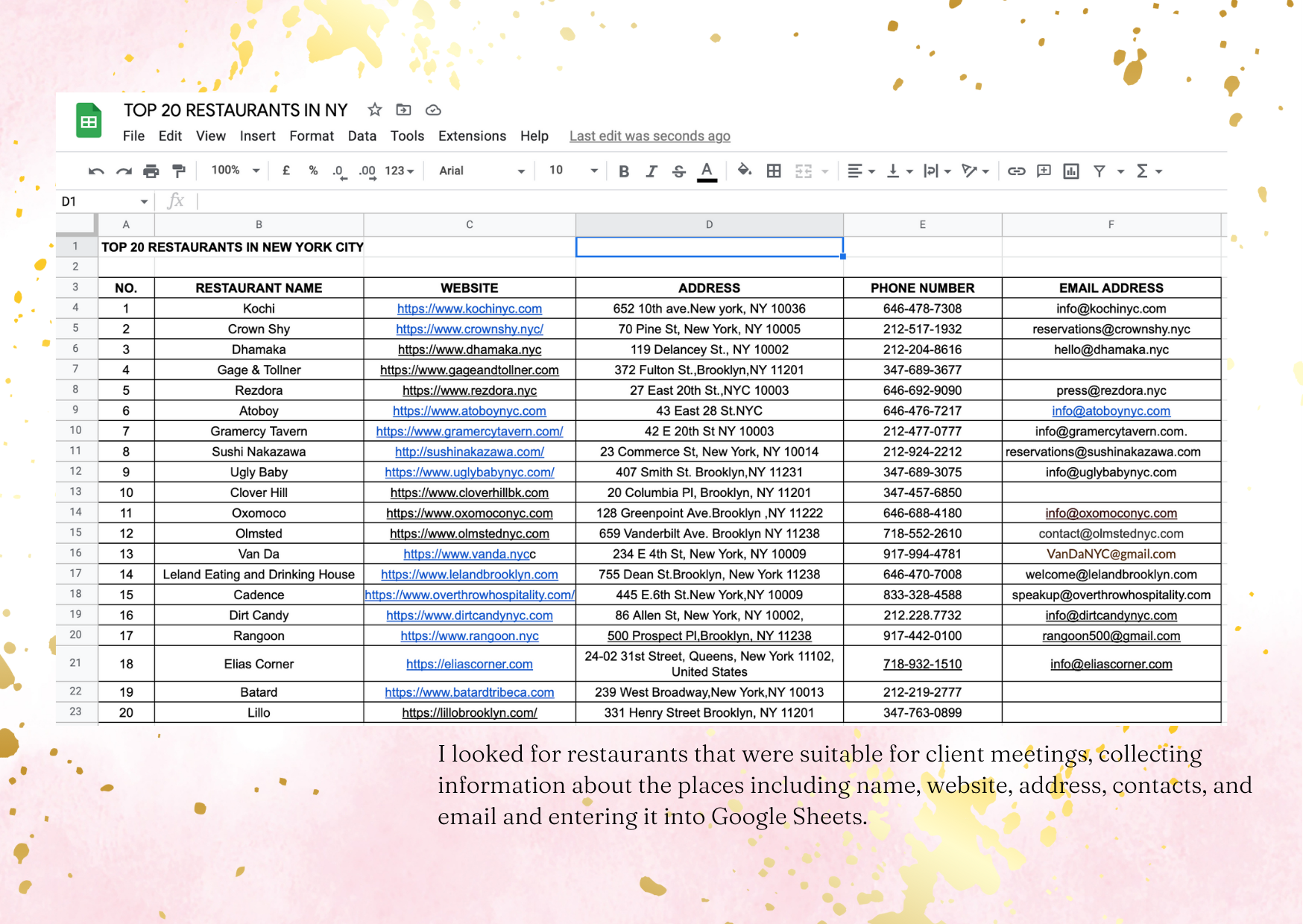1303x924 pixels.
Task: Select column D header
Action: click(710, 224)
